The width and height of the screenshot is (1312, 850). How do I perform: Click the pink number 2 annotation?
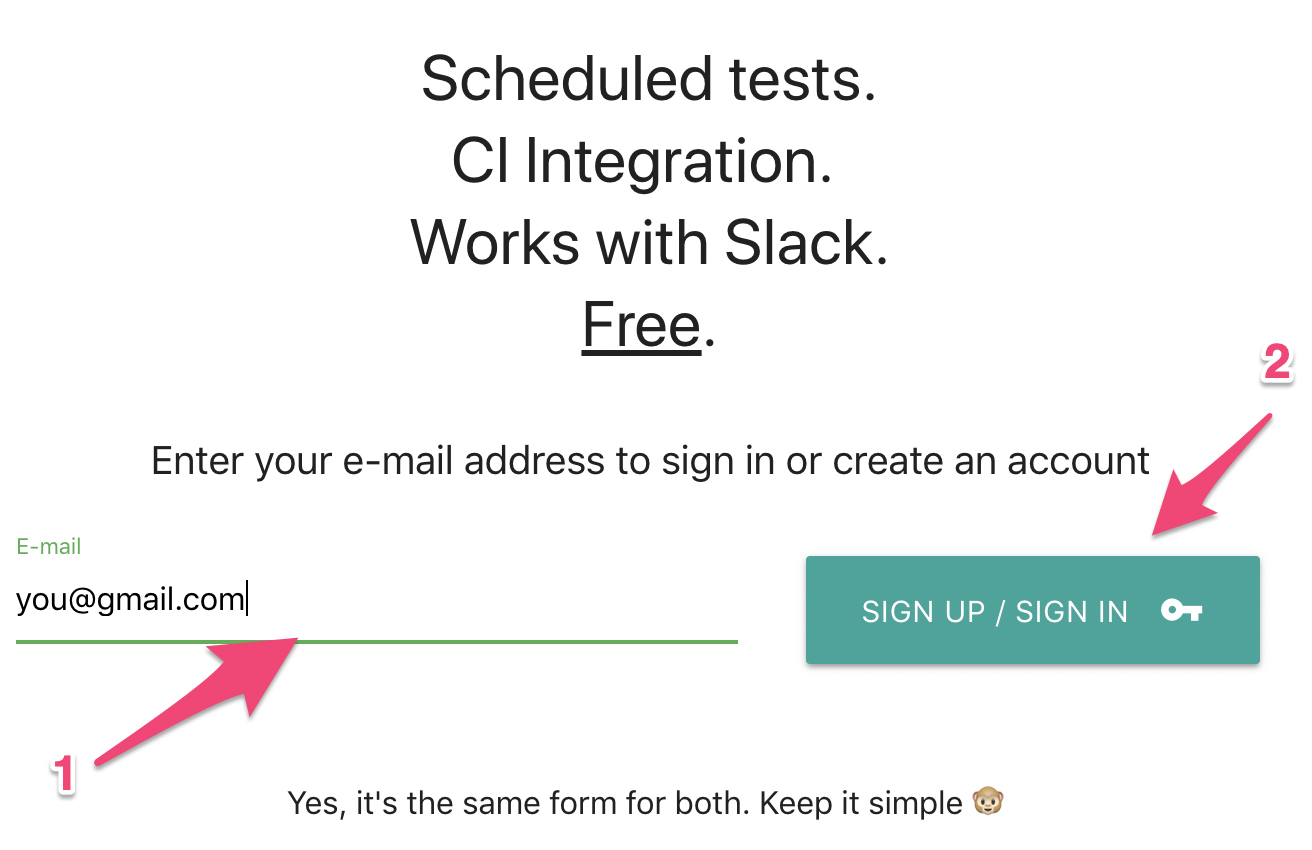pyautogui.click(x=1276, y=362)
